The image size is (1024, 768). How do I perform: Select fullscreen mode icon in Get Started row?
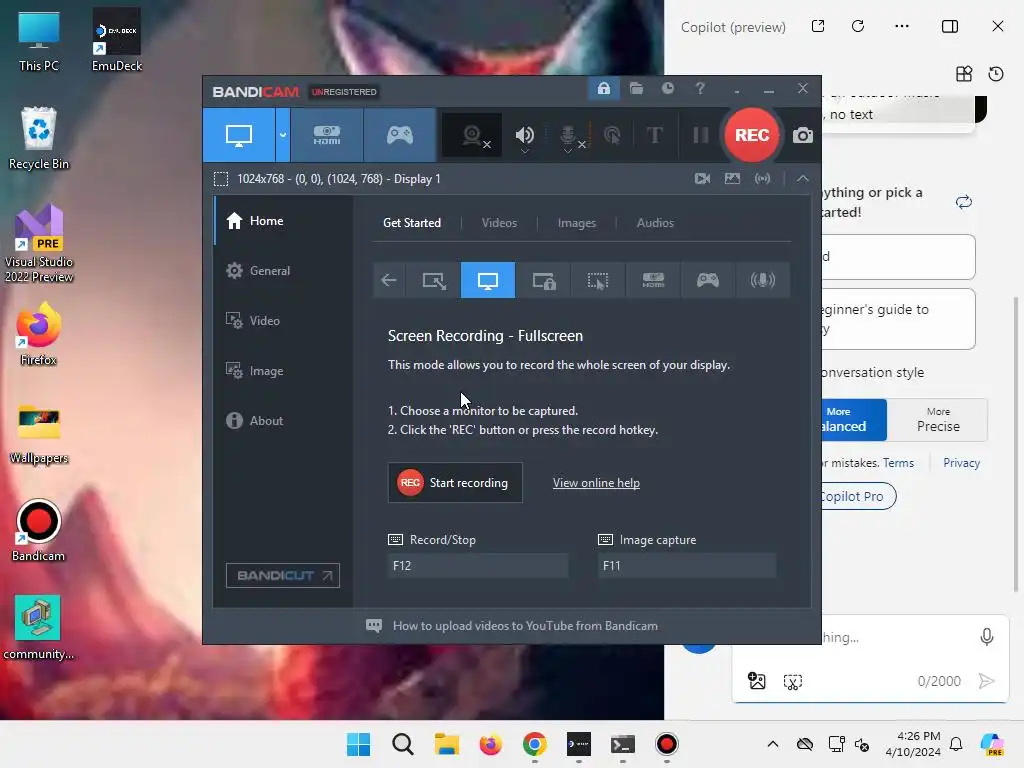coord(488,280)
